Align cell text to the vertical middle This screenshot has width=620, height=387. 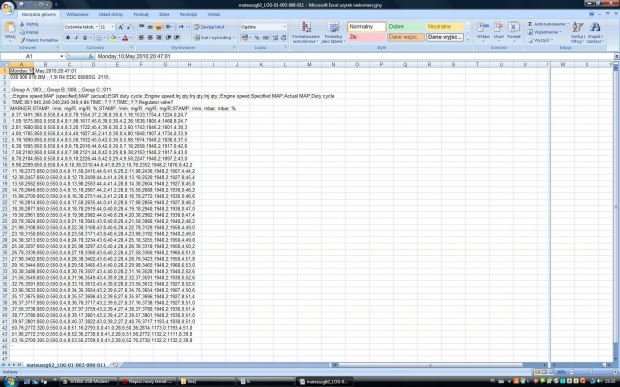point(150,27)
